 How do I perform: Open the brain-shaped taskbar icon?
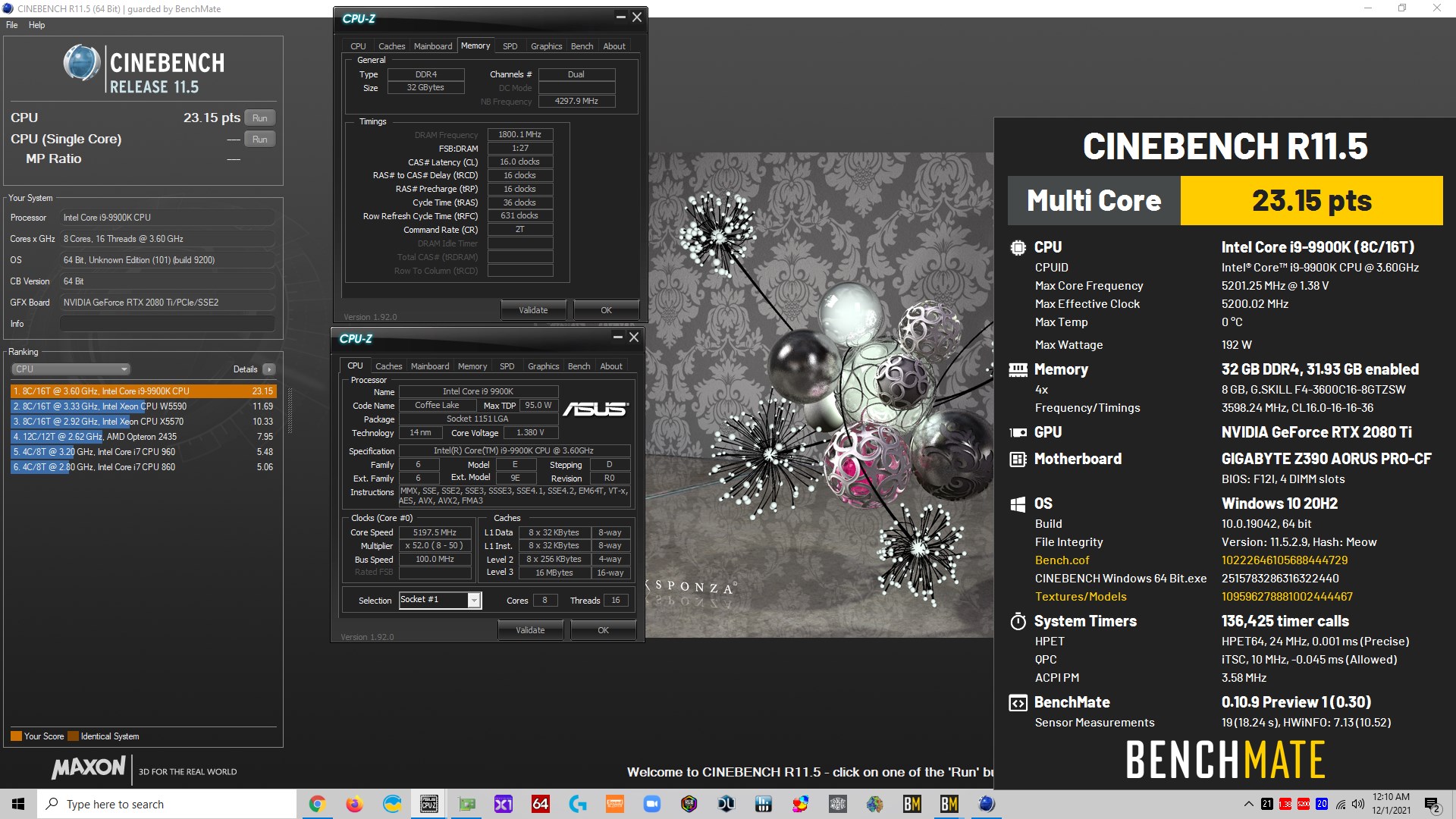[875, 804]
